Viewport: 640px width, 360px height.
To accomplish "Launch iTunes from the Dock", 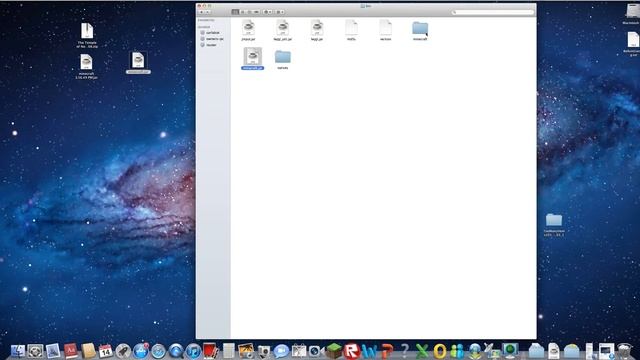I will click(193, 351).
